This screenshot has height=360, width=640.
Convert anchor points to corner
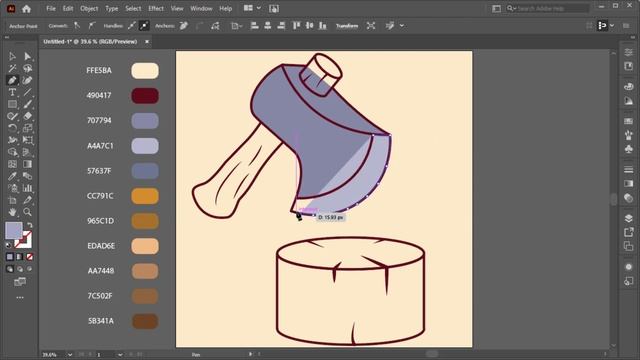coord(77,26)
